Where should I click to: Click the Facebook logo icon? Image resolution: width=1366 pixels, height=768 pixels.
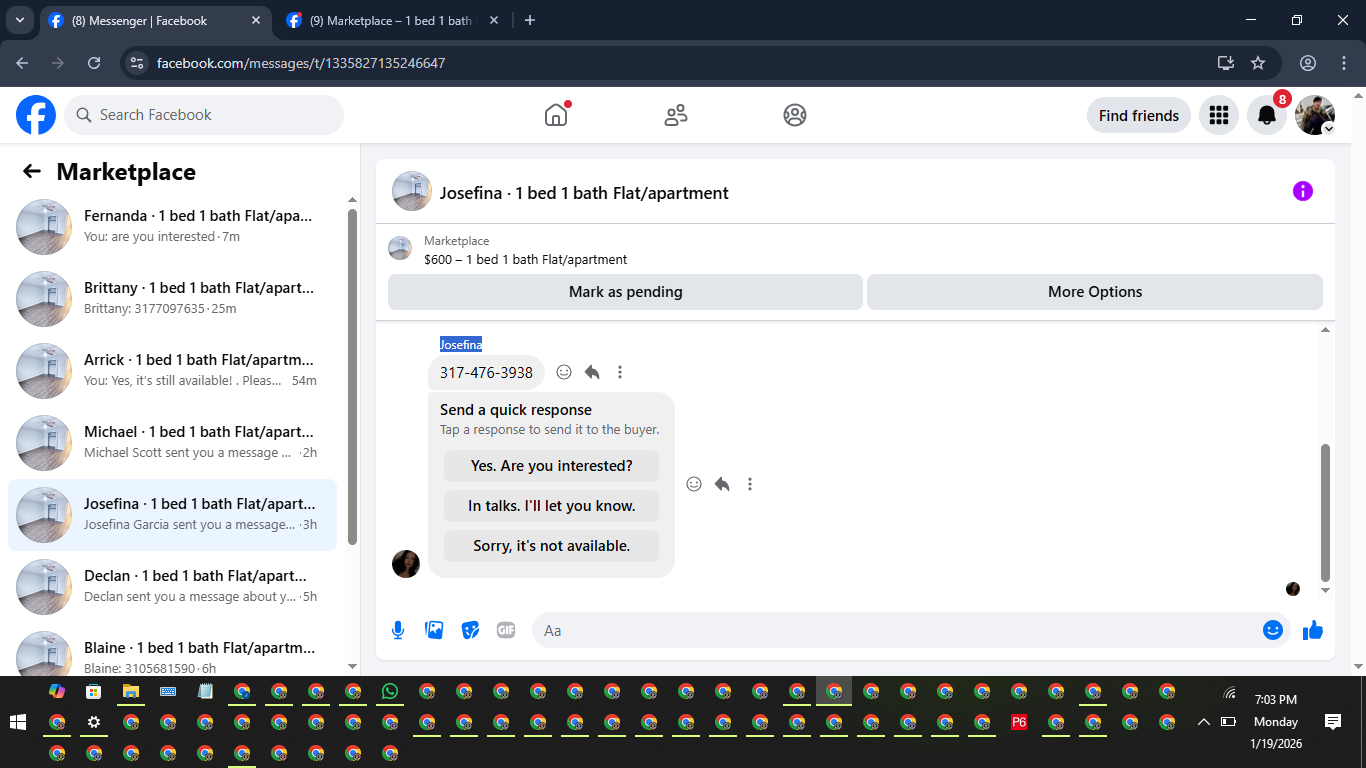pyautogui.click(x=36, y=115)
